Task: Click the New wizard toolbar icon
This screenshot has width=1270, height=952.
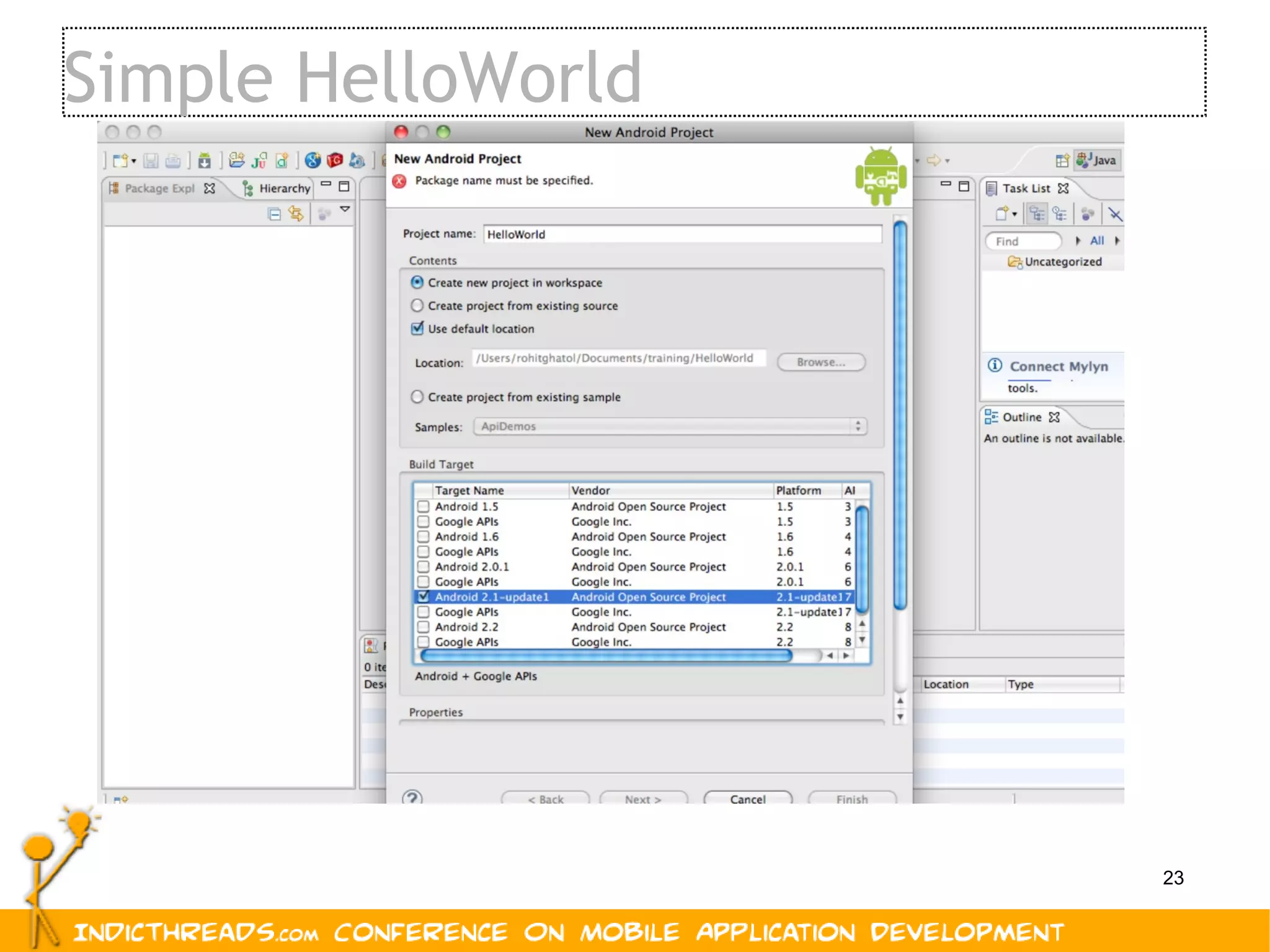Action: click(120, 161)
